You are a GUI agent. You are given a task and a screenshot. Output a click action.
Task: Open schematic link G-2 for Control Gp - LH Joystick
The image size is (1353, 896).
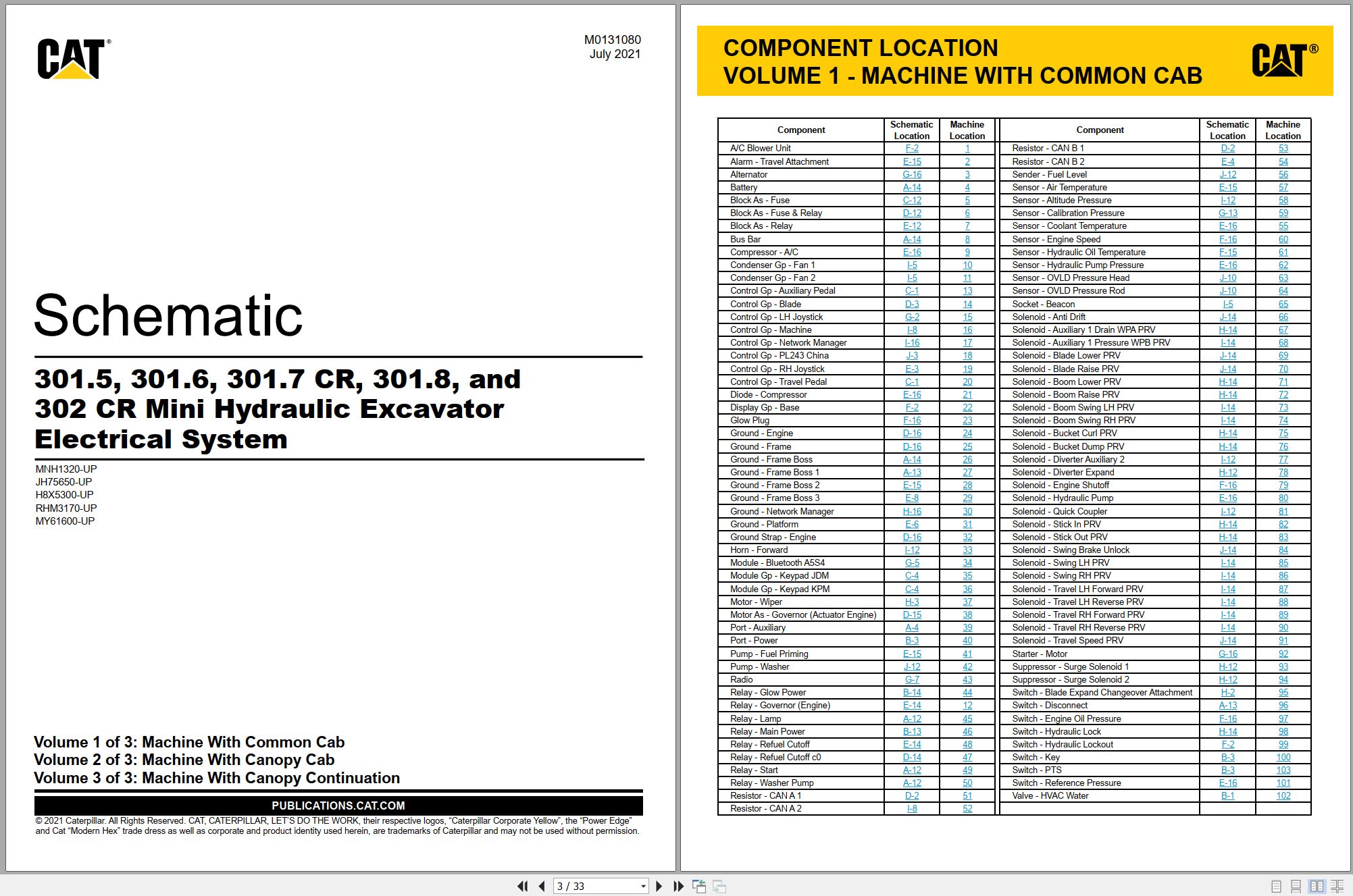(911, 317)
